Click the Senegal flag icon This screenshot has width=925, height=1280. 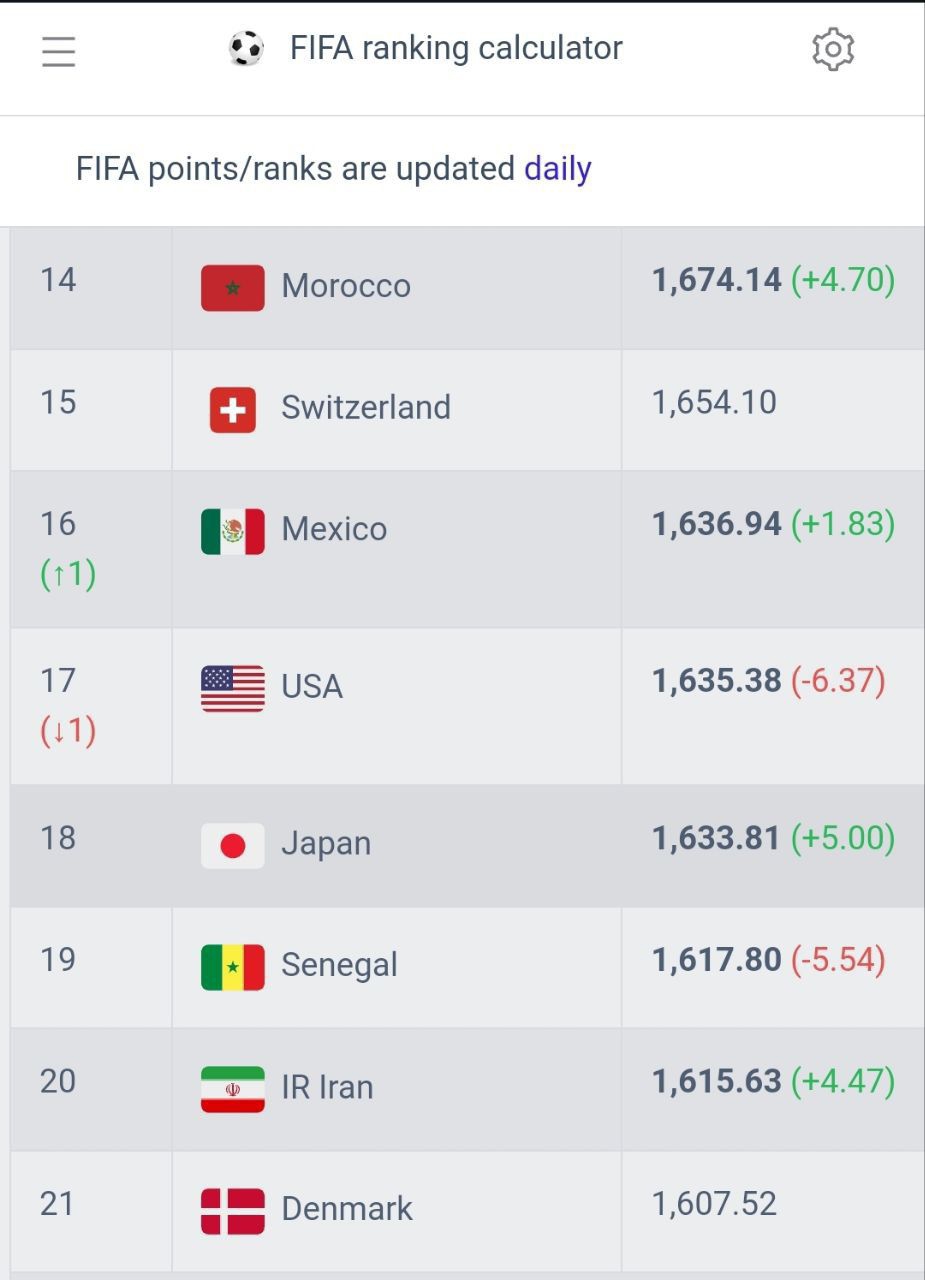tap(232, 968)
